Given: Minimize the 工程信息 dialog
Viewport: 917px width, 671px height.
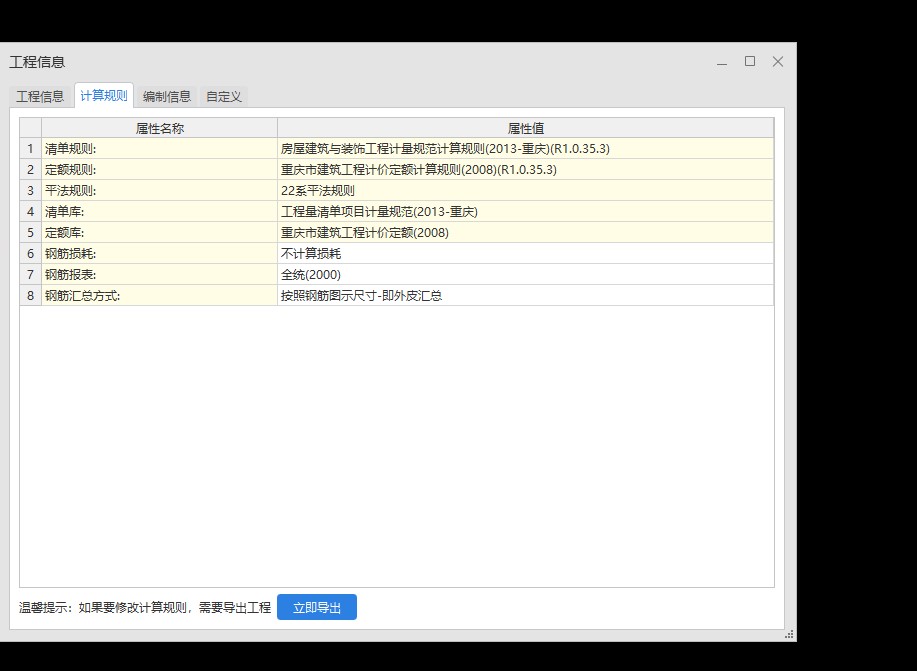Looking at the screenshot, I should tap(722, 62).
